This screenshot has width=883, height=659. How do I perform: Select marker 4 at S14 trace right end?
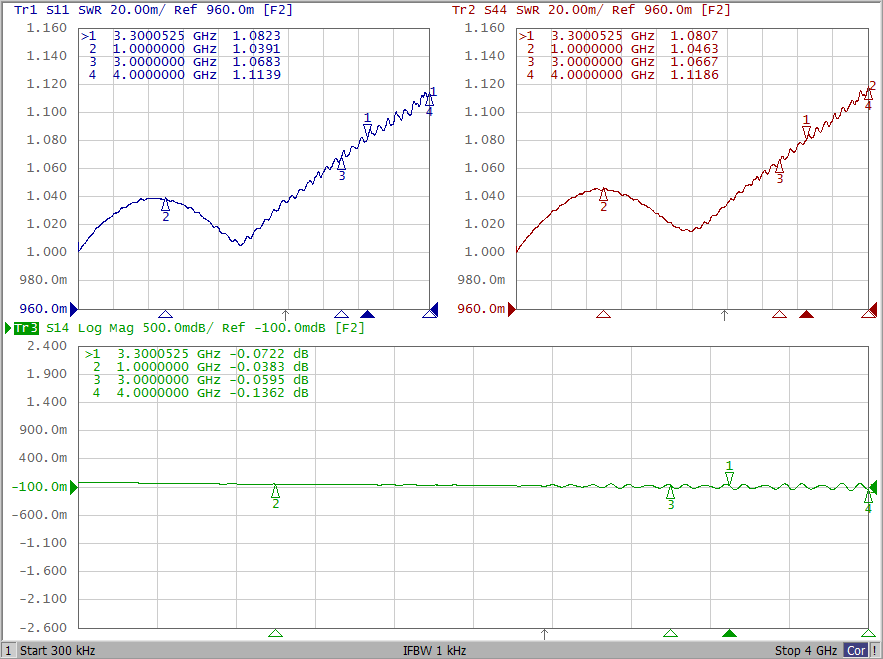(x=868, y=496)
